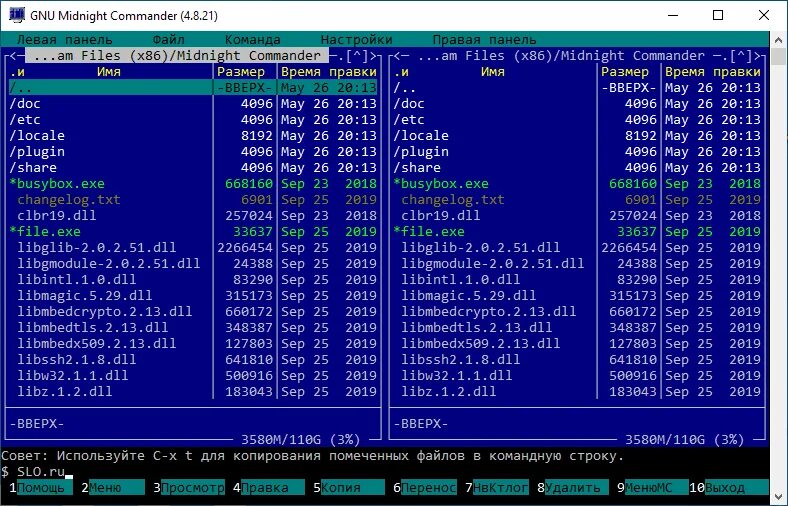This screenshot has height=506, width=788.
Task: Click the 9 МенюМС function key button
Action: coord(652,487)
